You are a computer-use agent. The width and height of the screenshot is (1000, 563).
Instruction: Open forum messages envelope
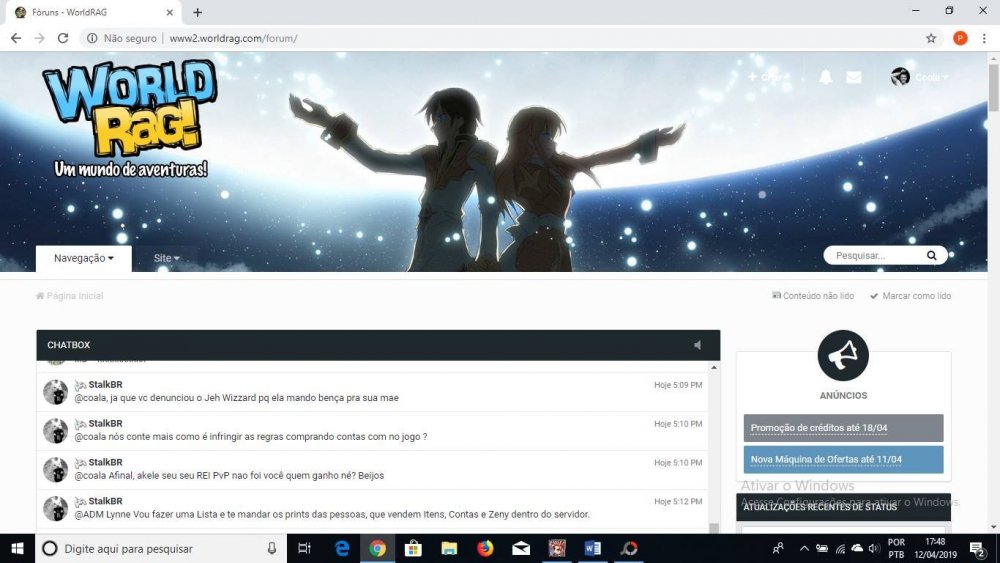coord(853,77)
